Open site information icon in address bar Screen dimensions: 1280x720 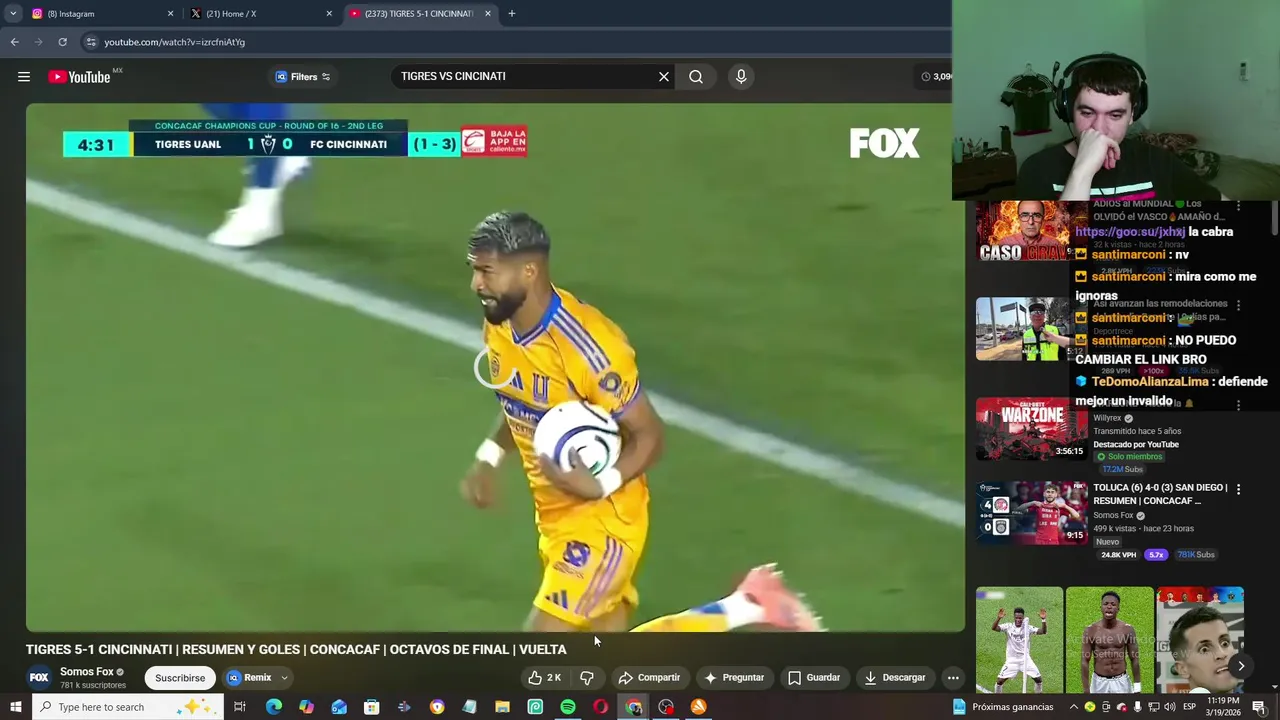click(90, 42)
